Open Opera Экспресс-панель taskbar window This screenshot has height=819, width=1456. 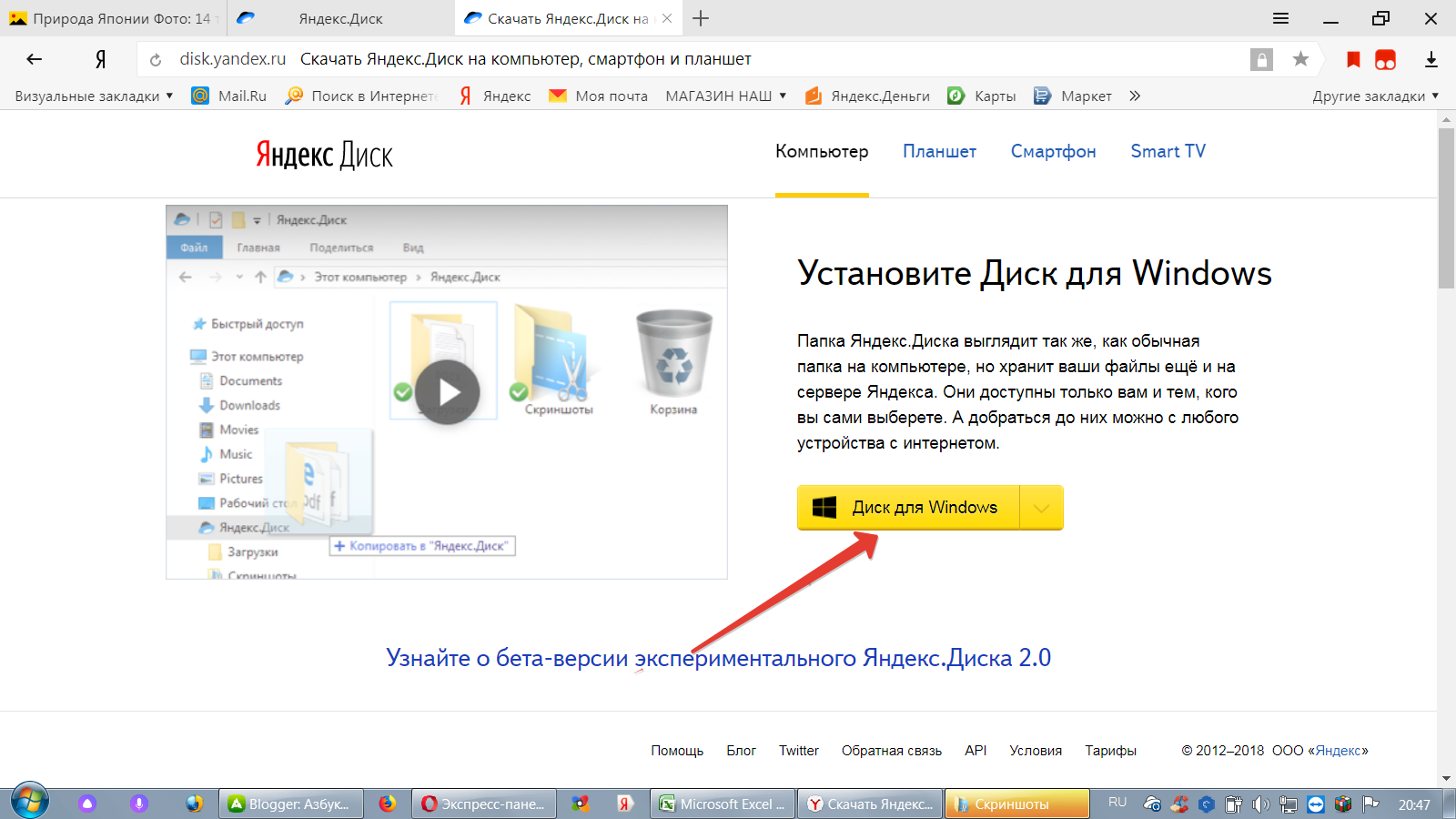483,804
